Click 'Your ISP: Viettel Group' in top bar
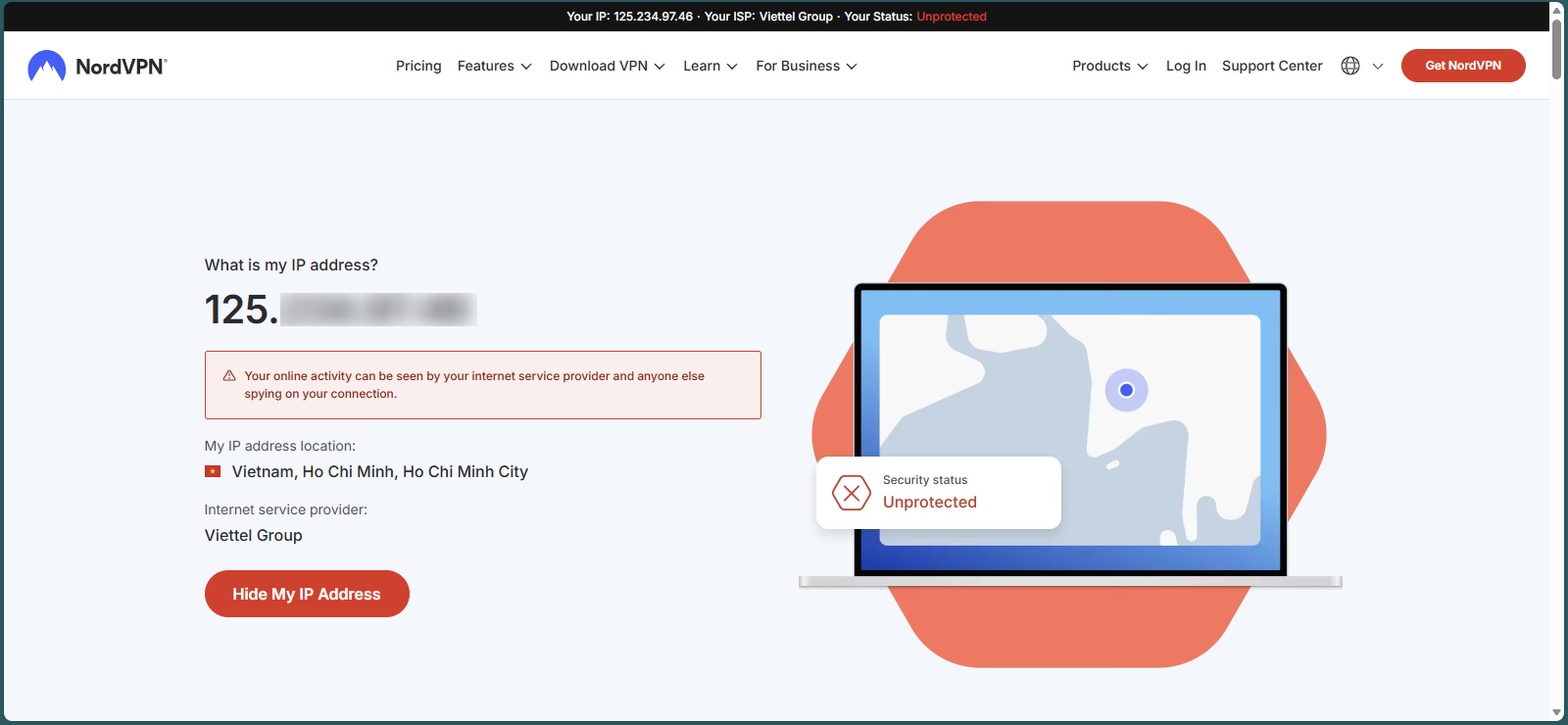The image size is (1568, 725). click(768, 17)
